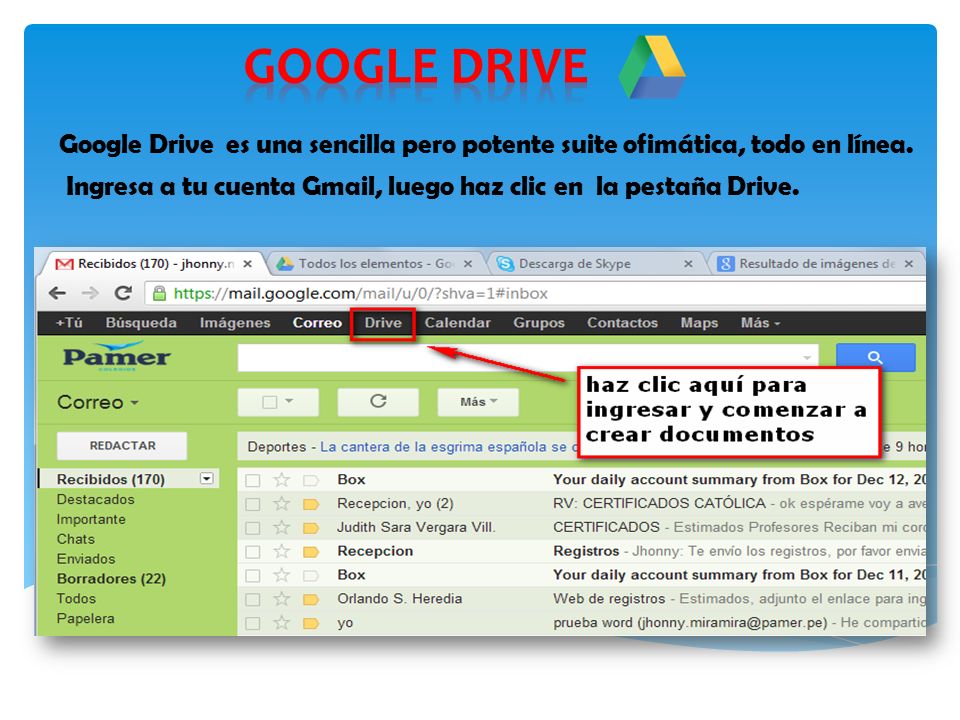Screen dimensions: 960x720
Task: Open the Importante folder
Action: [x=91, y=519]
